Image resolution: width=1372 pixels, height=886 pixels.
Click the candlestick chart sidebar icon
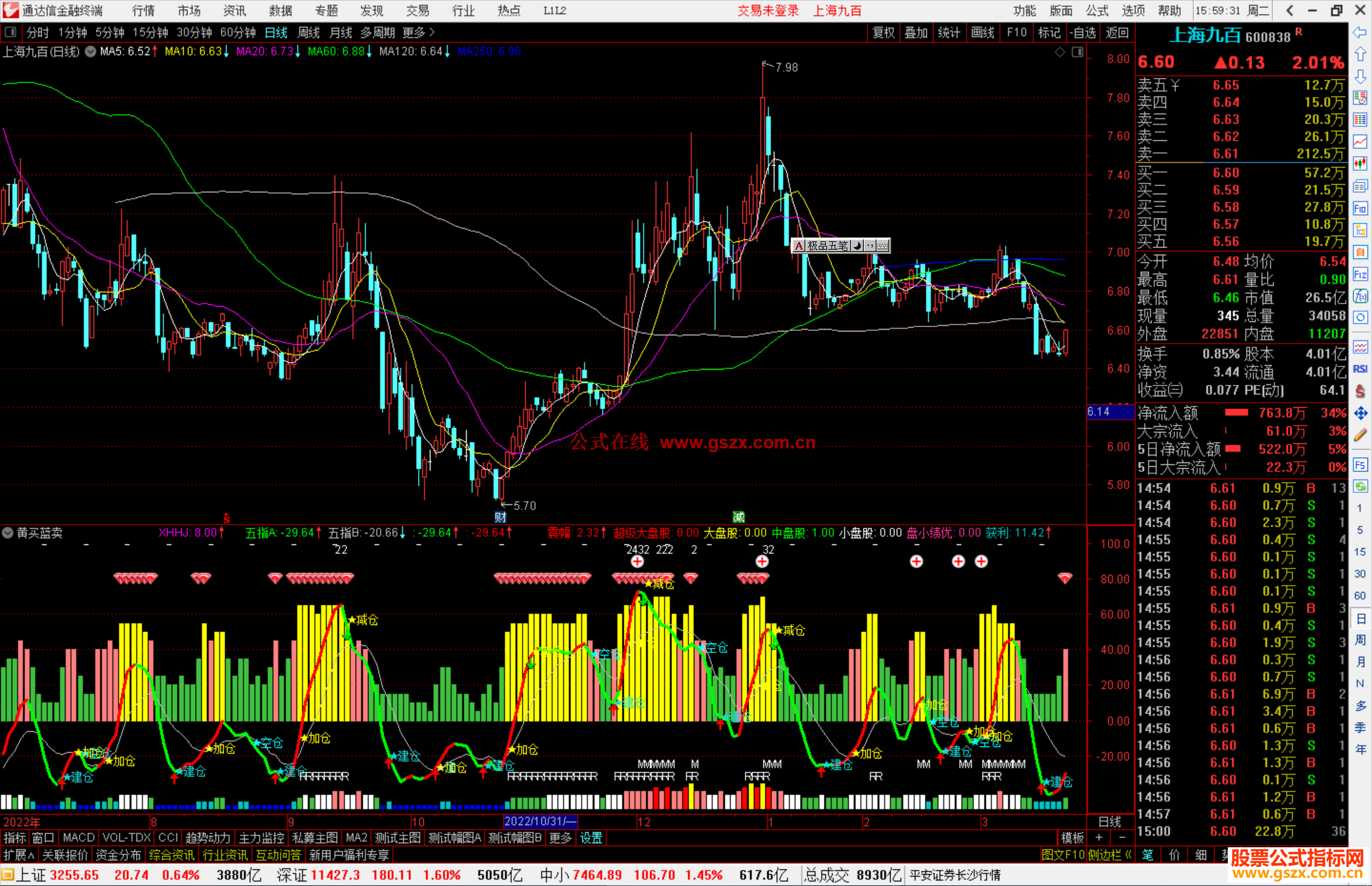coord(1360,164)
